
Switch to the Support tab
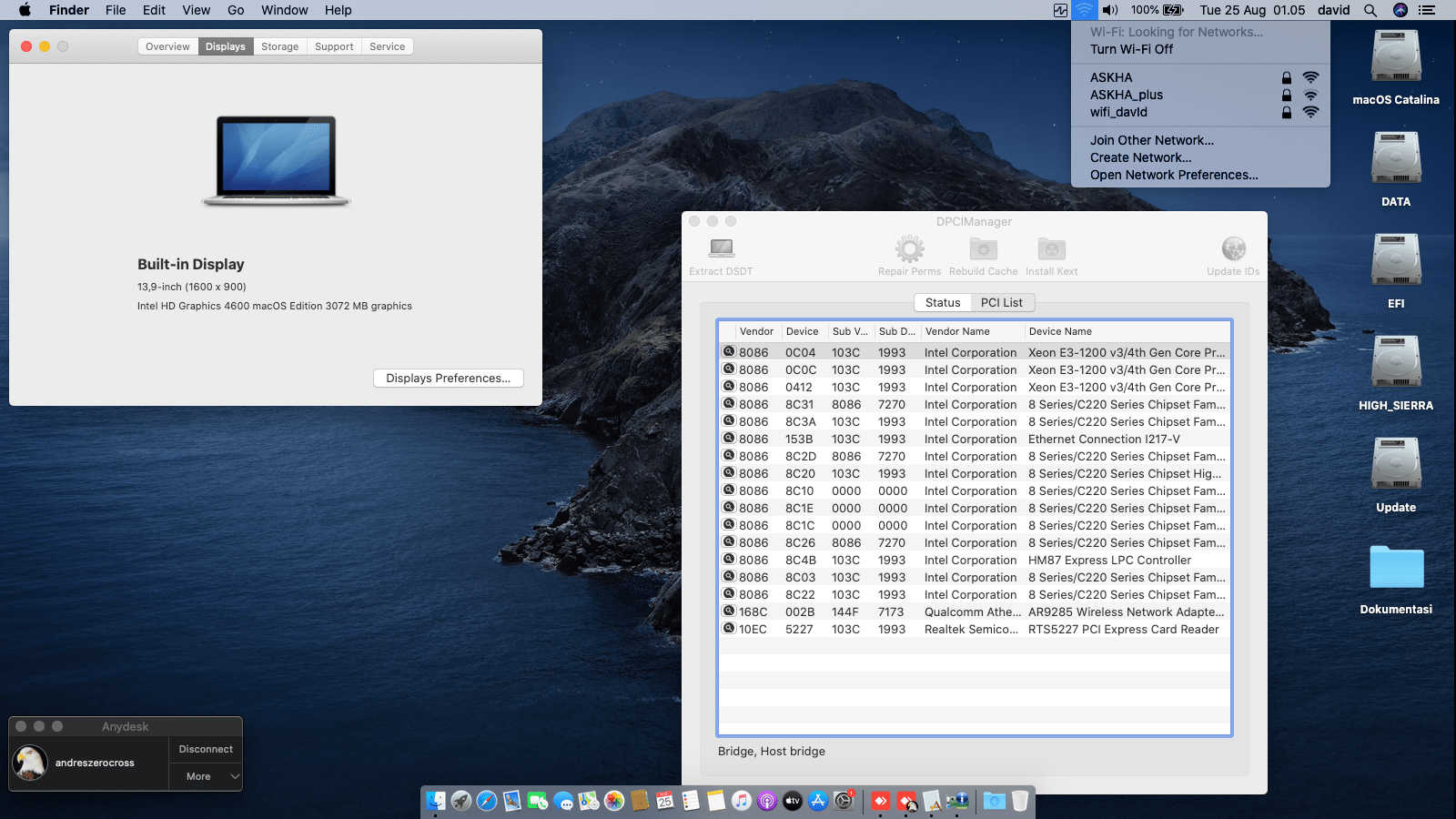pyautogui.click(x=334, y=46)
